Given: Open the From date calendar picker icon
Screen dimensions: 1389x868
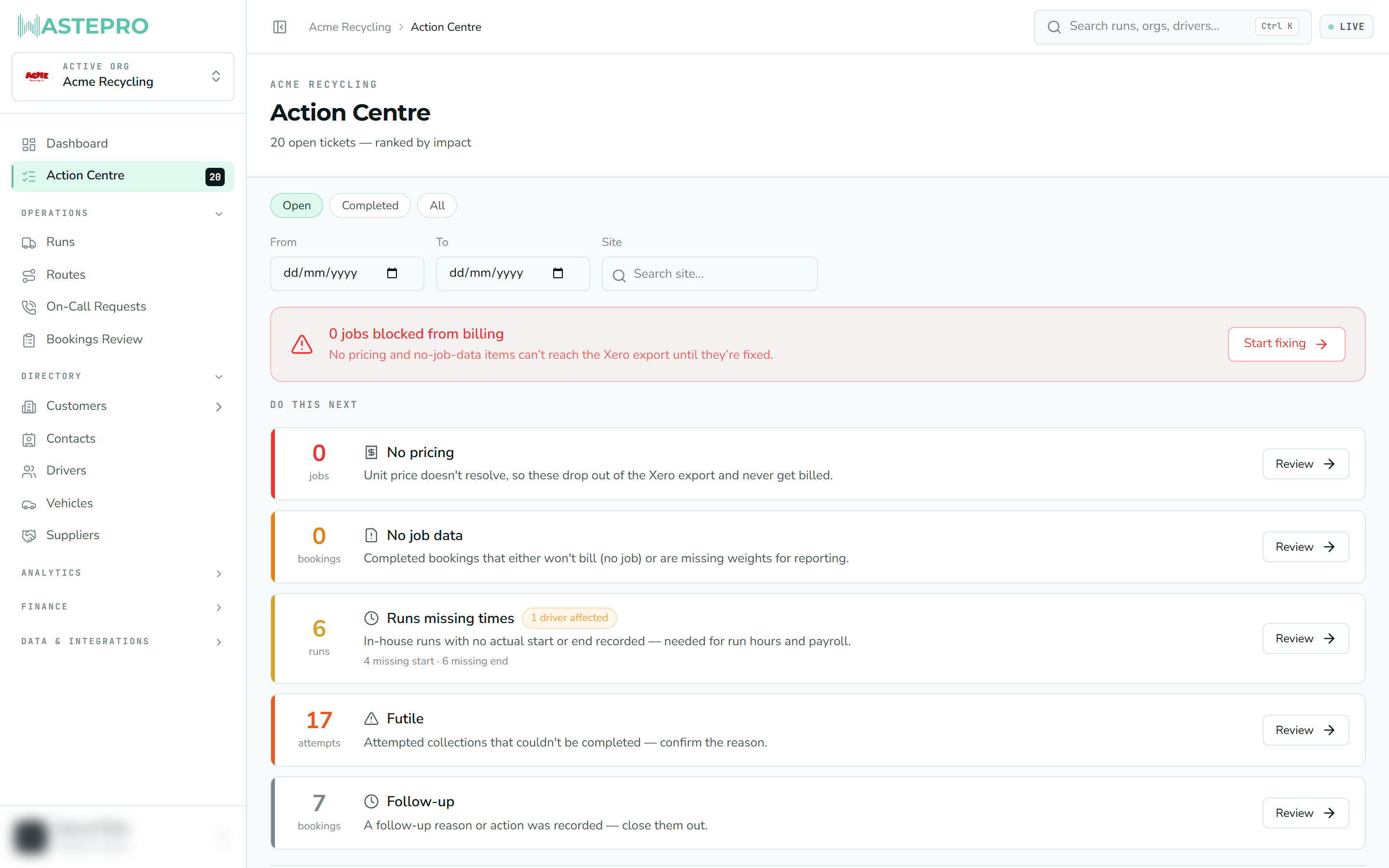Looking at the screenshot, I should (x=392, y=273).
